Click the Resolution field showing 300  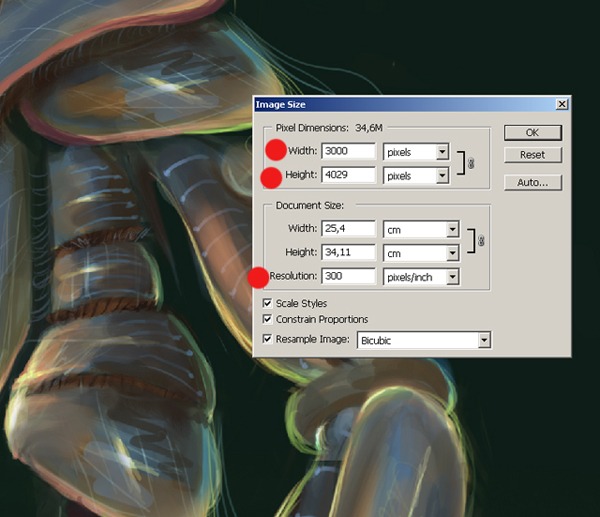(x=348, y=276)
